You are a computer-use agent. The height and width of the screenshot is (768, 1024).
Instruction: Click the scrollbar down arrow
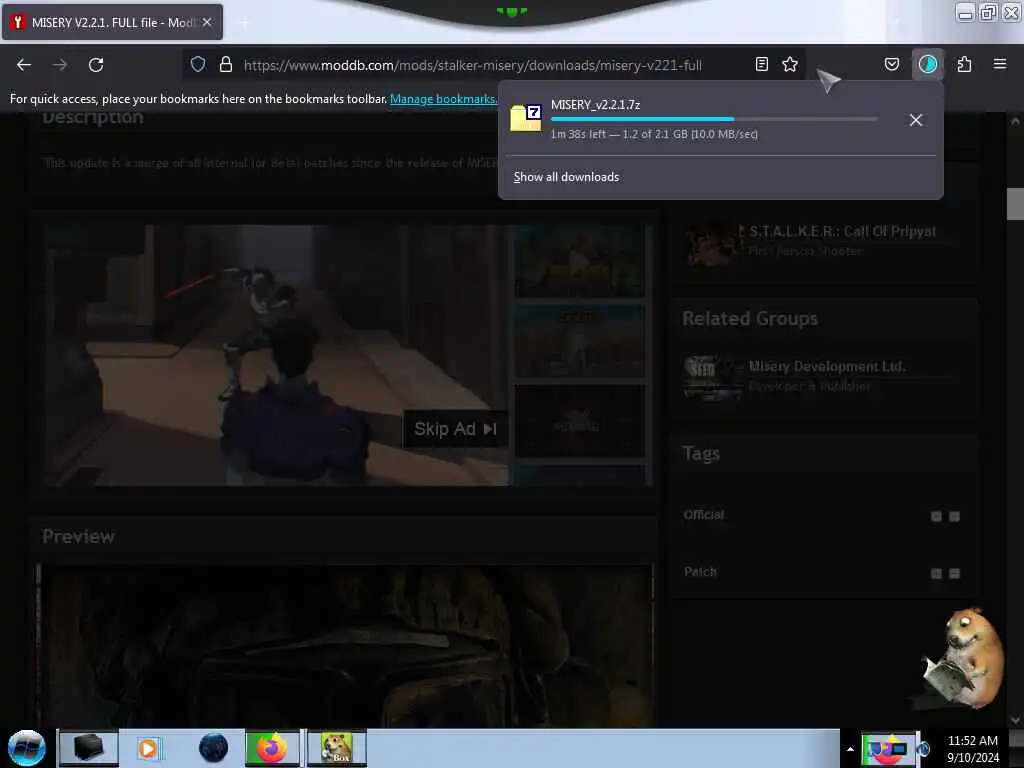tap(1015, 719)
